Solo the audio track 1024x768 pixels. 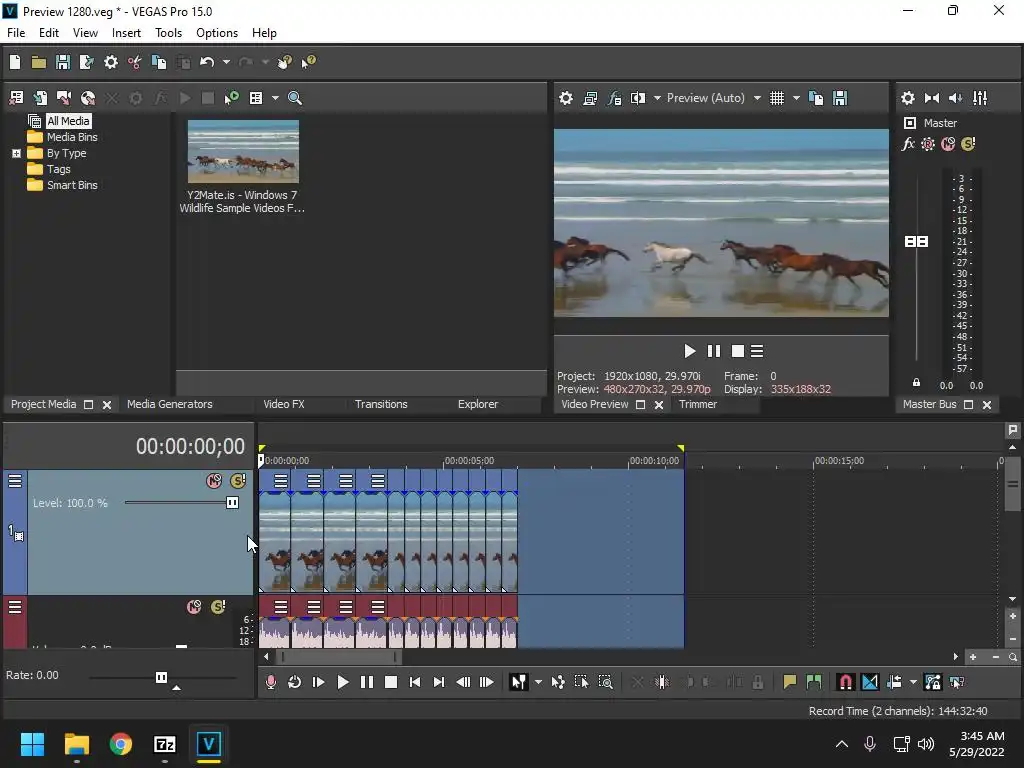[218, 607]
